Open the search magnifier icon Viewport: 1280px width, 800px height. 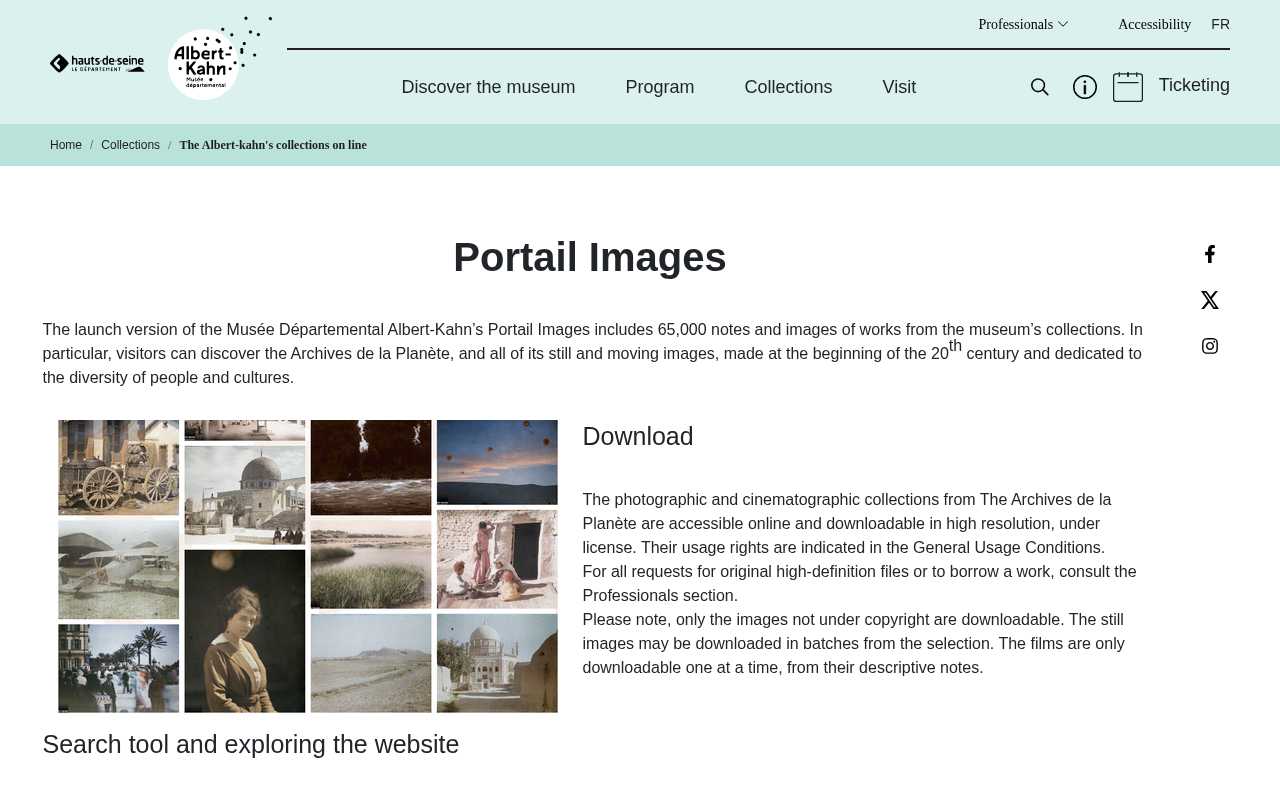pyautogui.click(x=1039, y=87)
